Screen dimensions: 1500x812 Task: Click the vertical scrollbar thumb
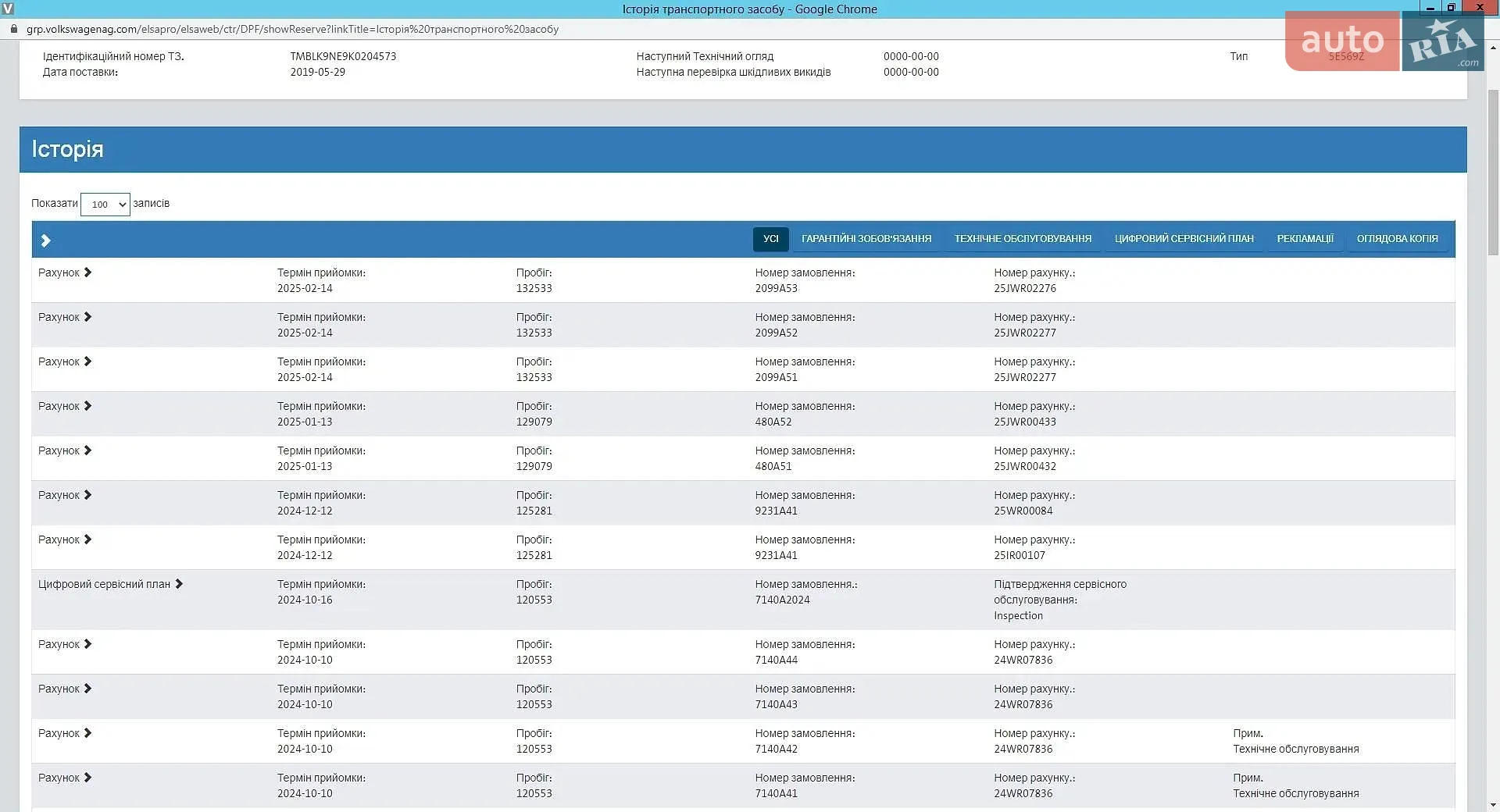coord(1493,172)
